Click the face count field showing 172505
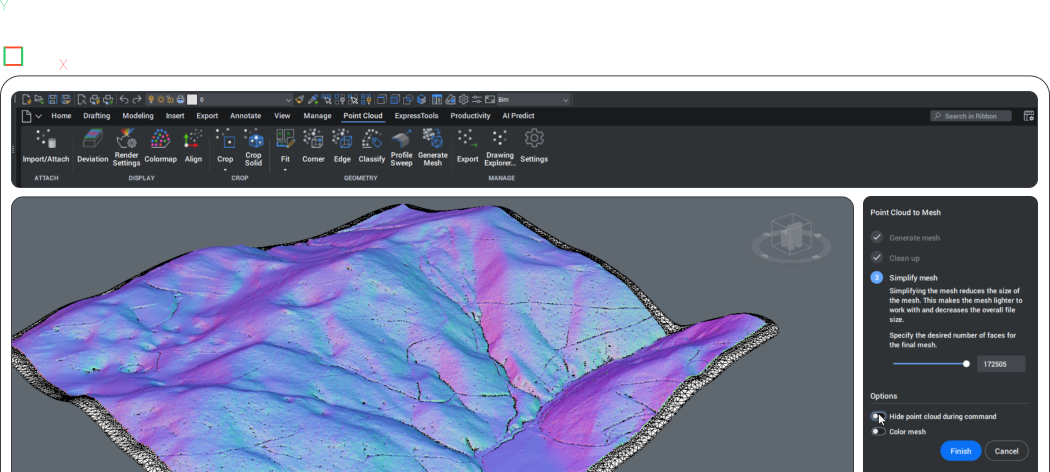The width and height of the screenshot is (1050, 472). pos(1001,364)
